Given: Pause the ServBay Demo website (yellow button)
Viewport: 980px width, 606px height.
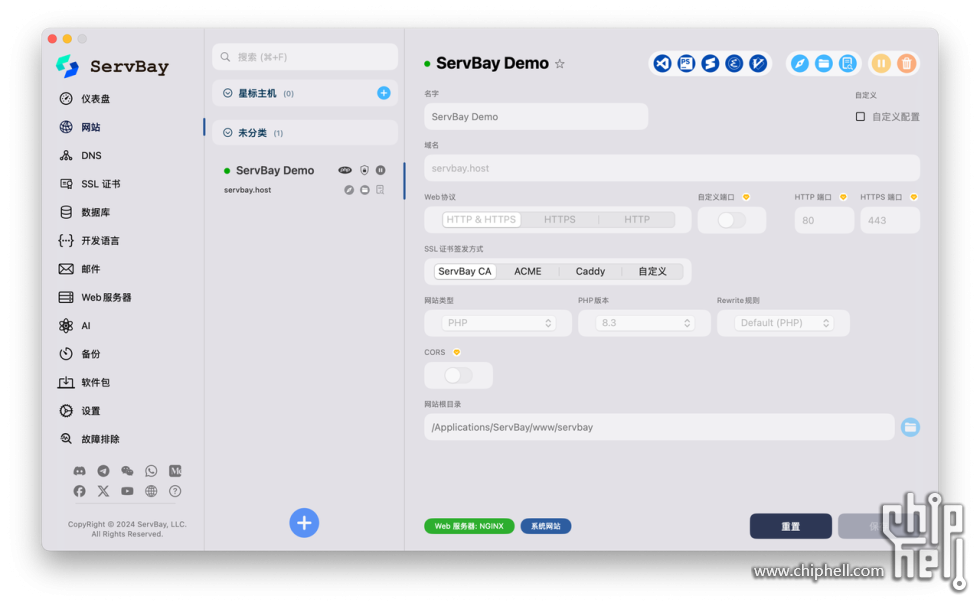Looking at the screenshot, I should point(881,63).
